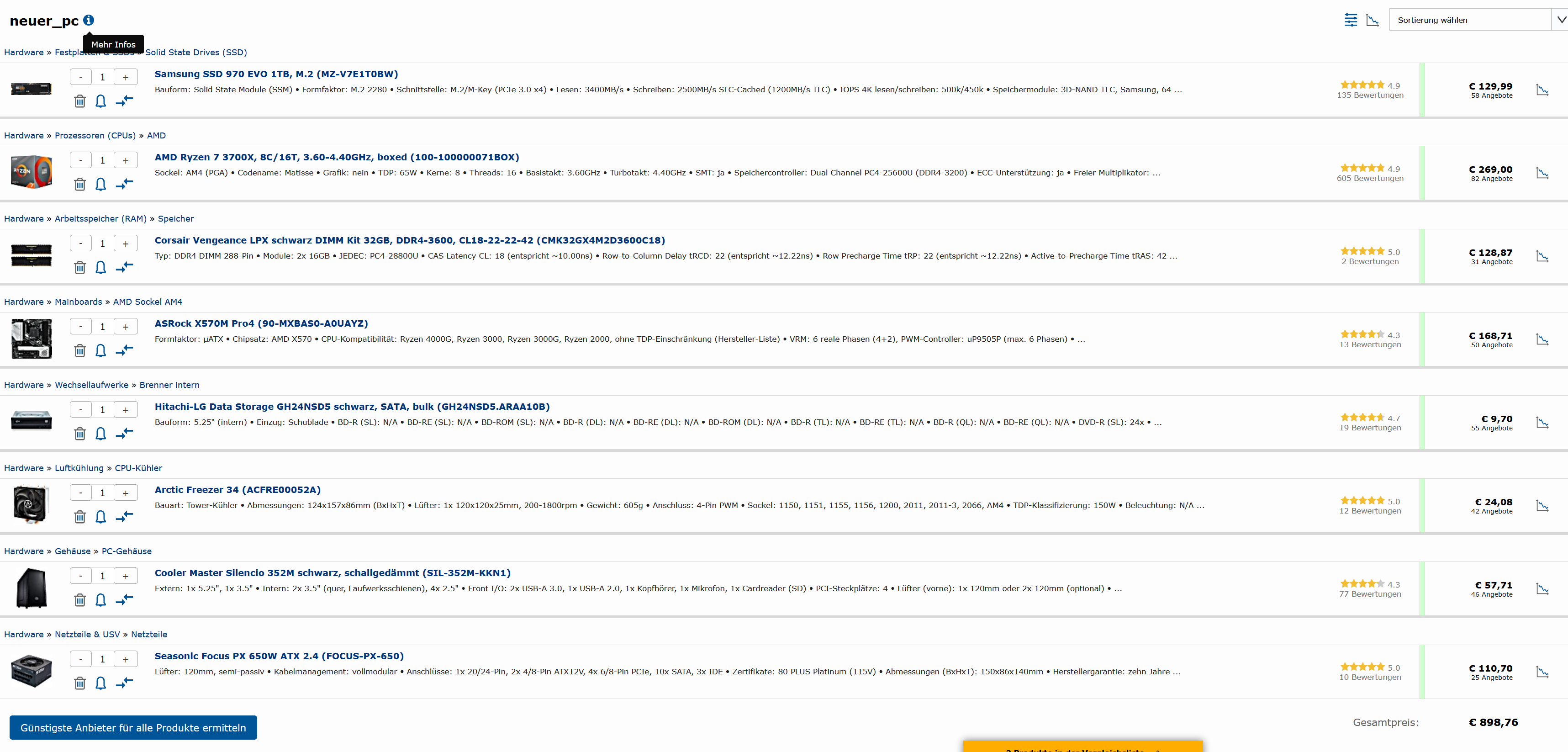Increase quantity of Samsung SSD 970 EVO
The width and height of the screenshot is (1568, 752).
click(x=126, y=77)
